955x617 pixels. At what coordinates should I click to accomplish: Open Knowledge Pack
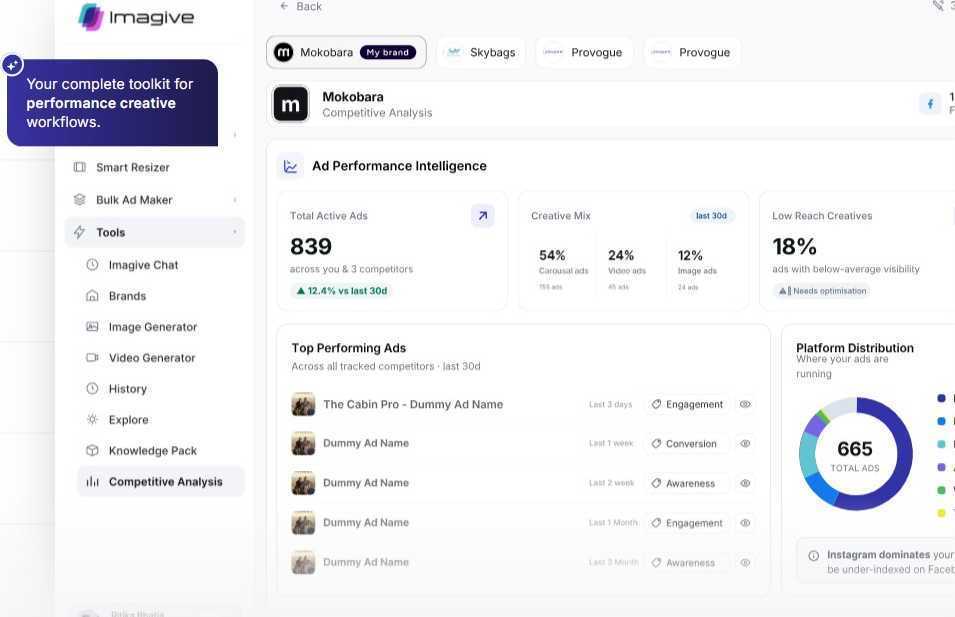click(x=161, y=451)
